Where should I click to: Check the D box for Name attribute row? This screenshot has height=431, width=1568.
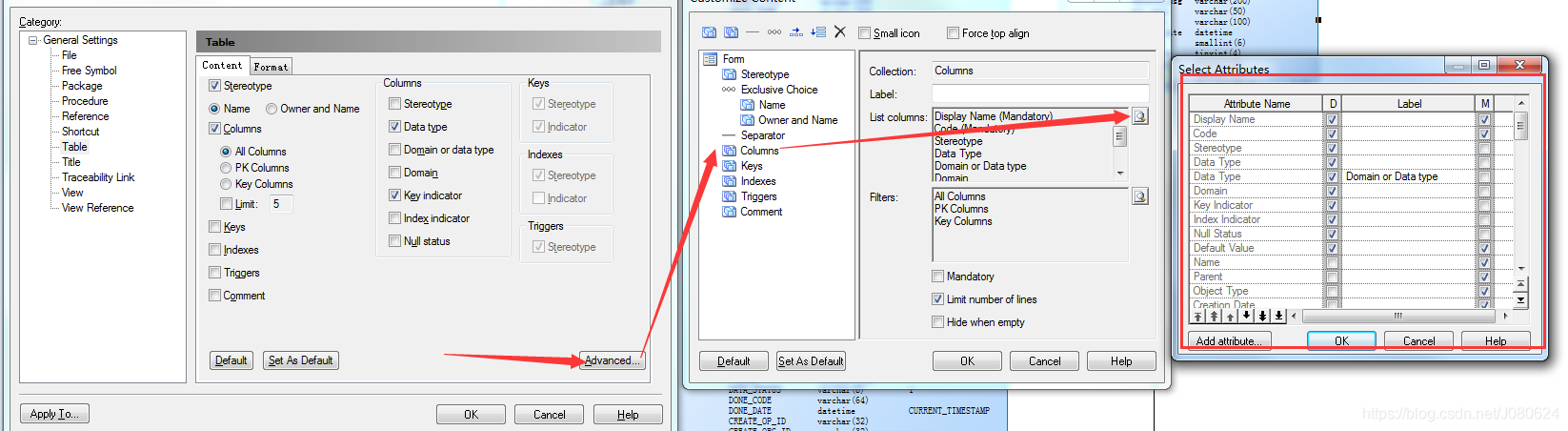pos(1332,262)
